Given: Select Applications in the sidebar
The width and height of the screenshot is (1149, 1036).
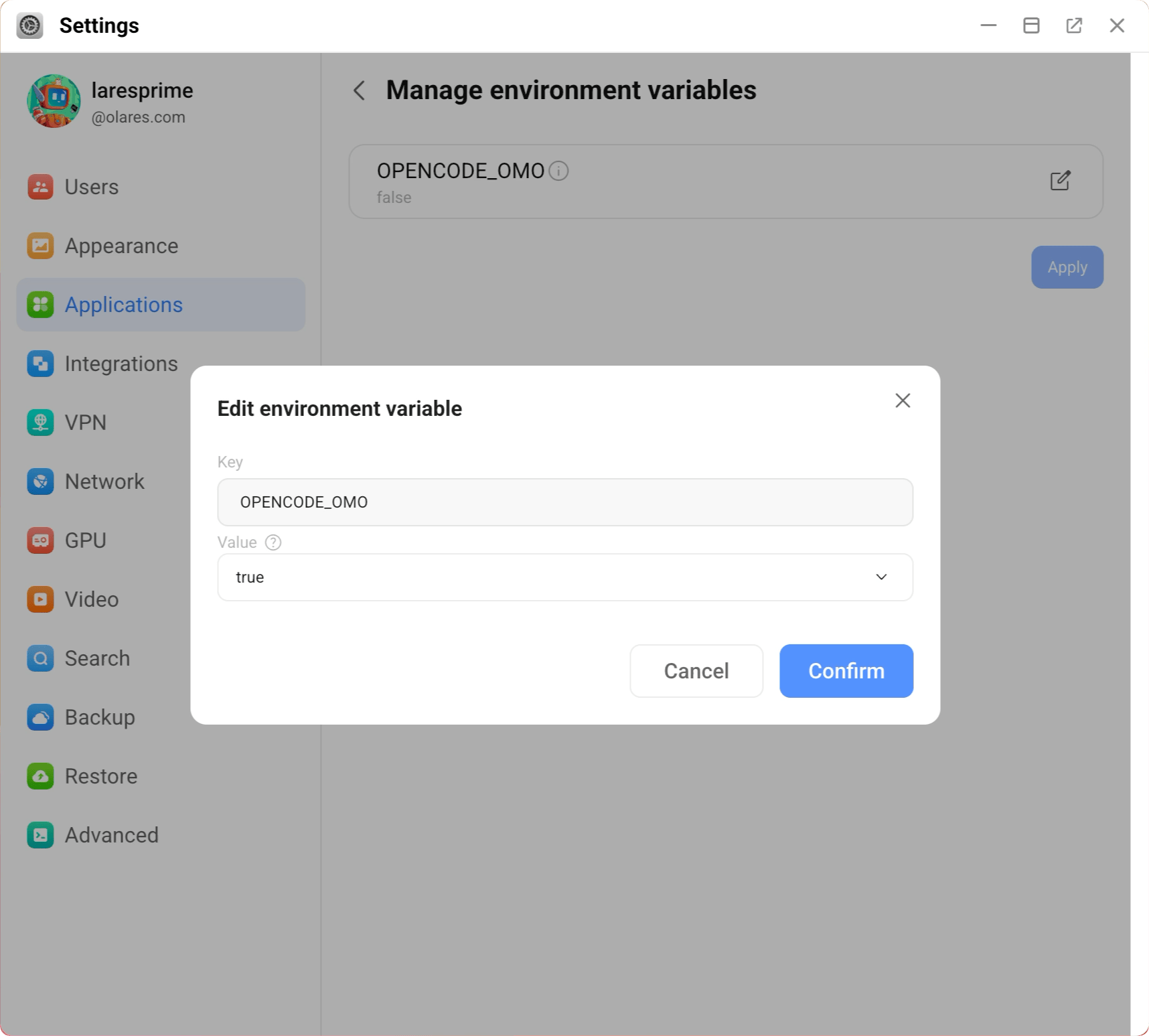Looking at the screenshot, I should point(123,305).
